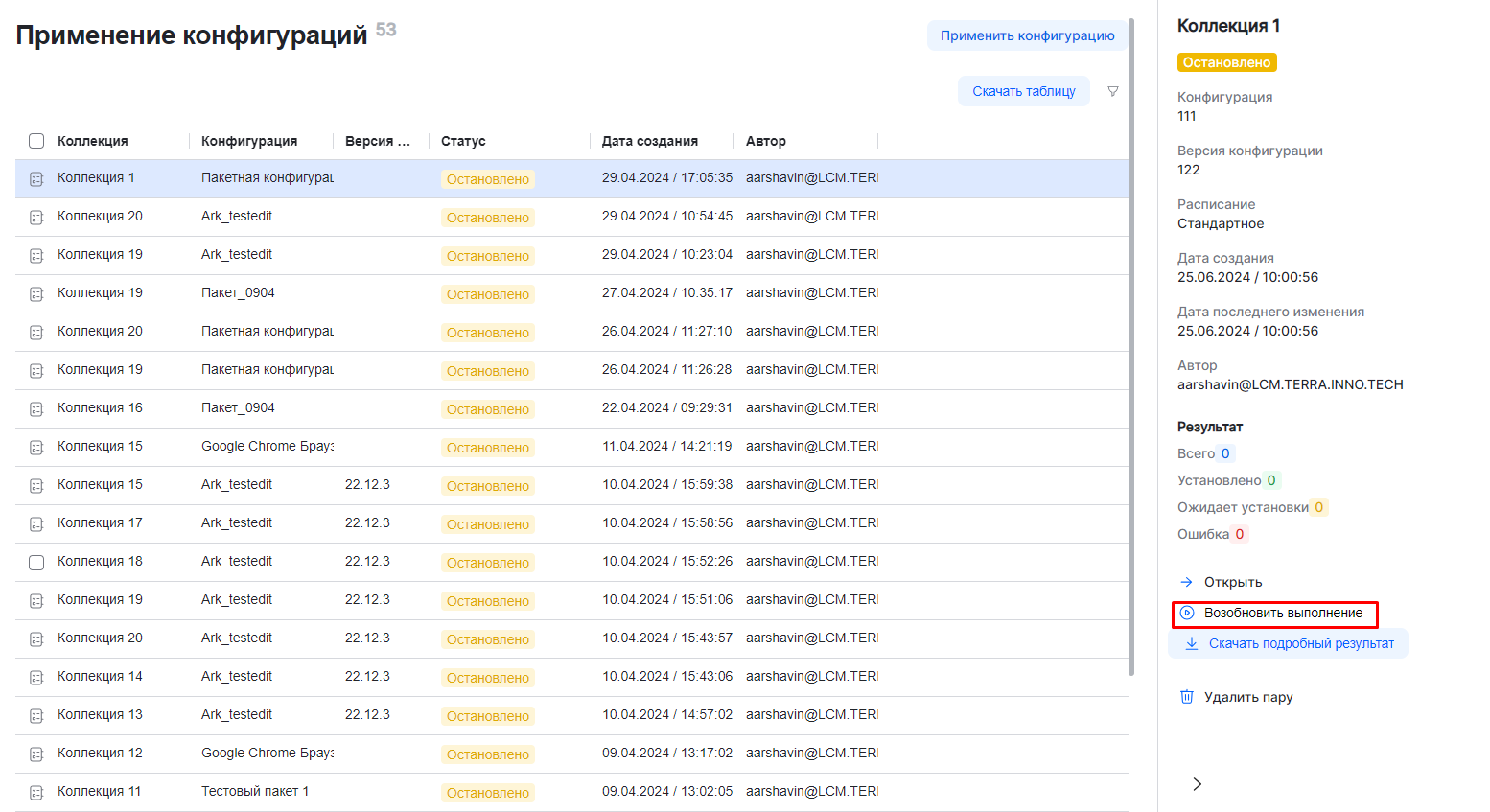Check the checkbox for Коллекция 18 row
Viewport: 1490px width, 812px height.
tap(36, 563)
